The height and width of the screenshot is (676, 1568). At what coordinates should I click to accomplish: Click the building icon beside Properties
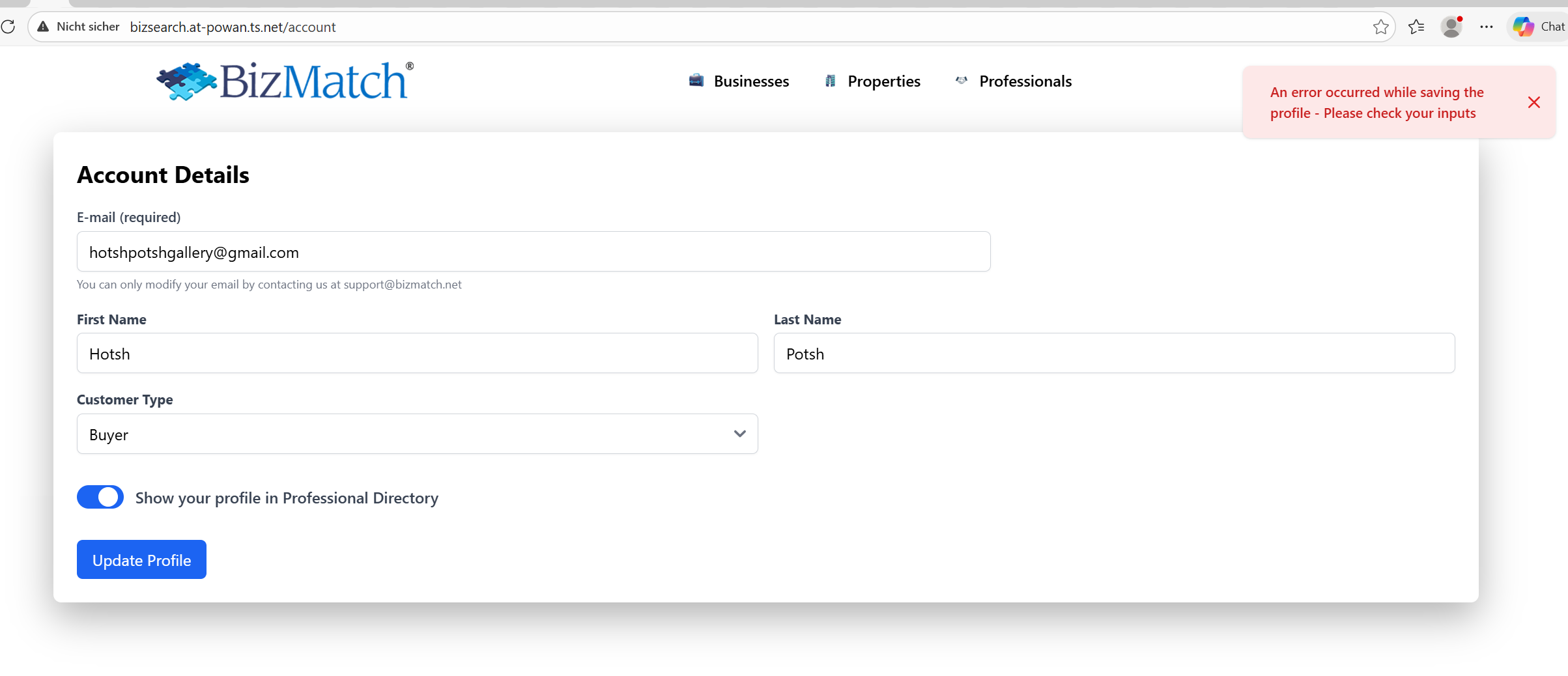pos(830,81)
